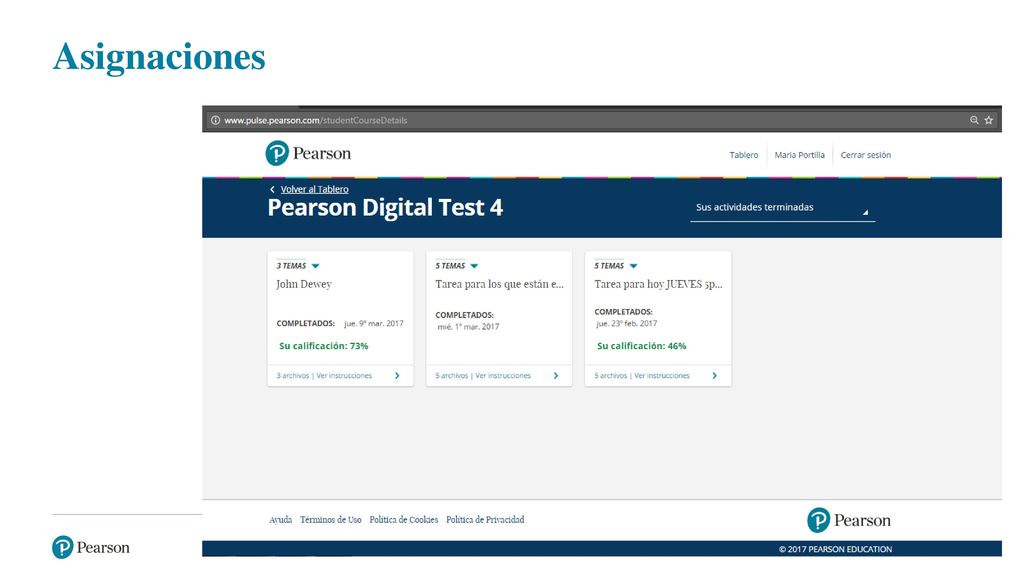Open arrow on Tarea para hoy JUEVES card
Image resolution: width=1024 pixels, height=576 pixels.
tap(714, 376)
